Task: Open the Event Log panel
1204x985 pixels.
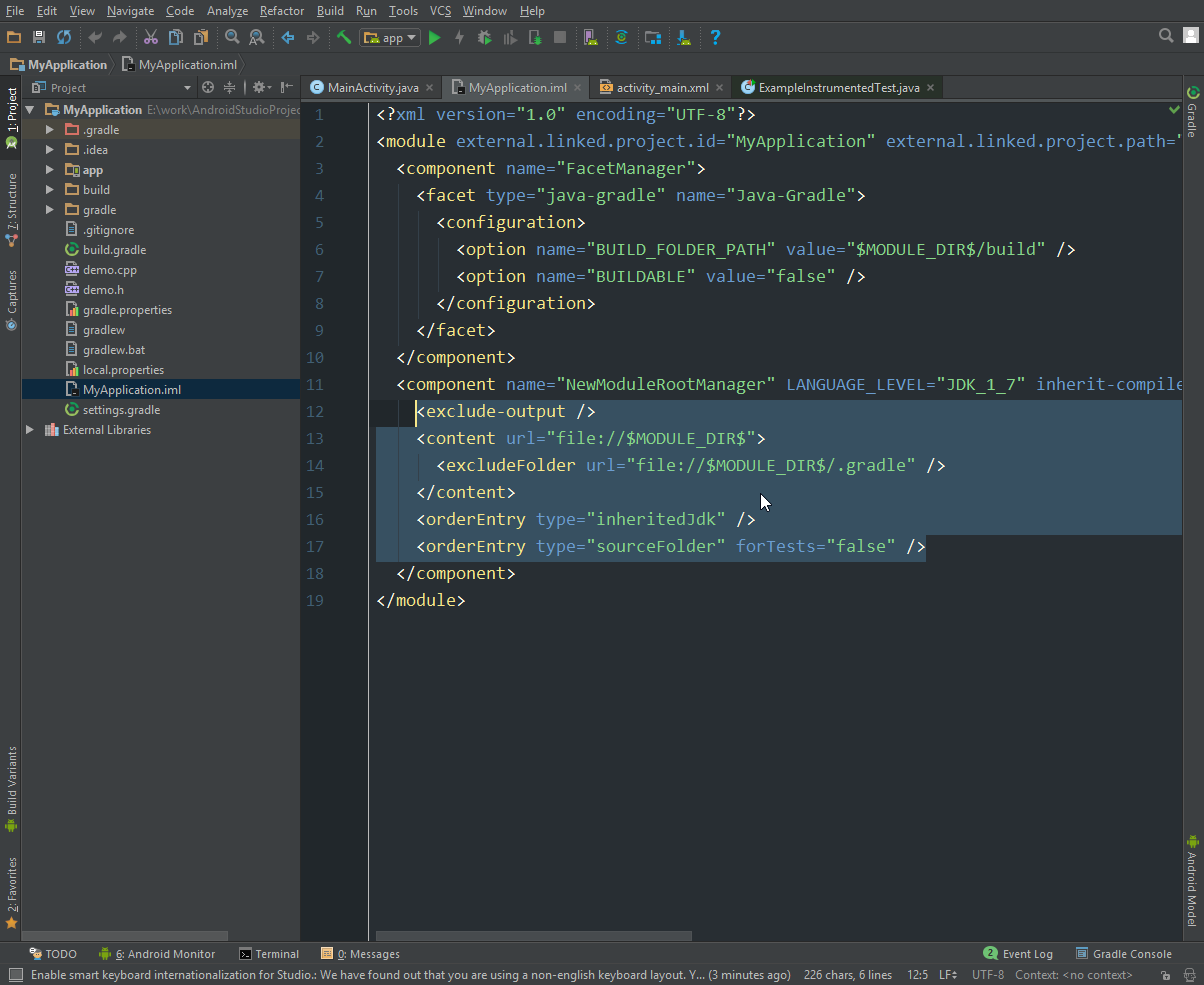Action: 1018,954
